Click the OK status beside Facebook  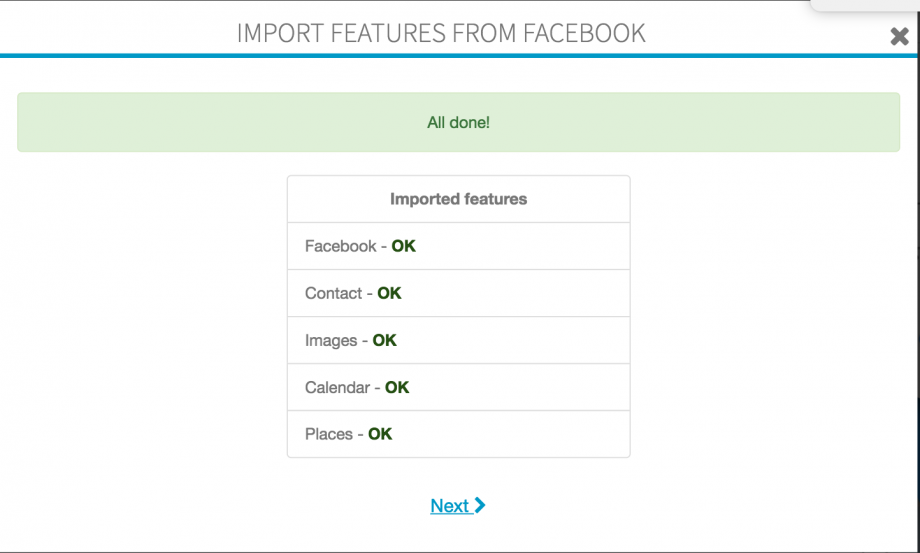click(x=403, y=246)
